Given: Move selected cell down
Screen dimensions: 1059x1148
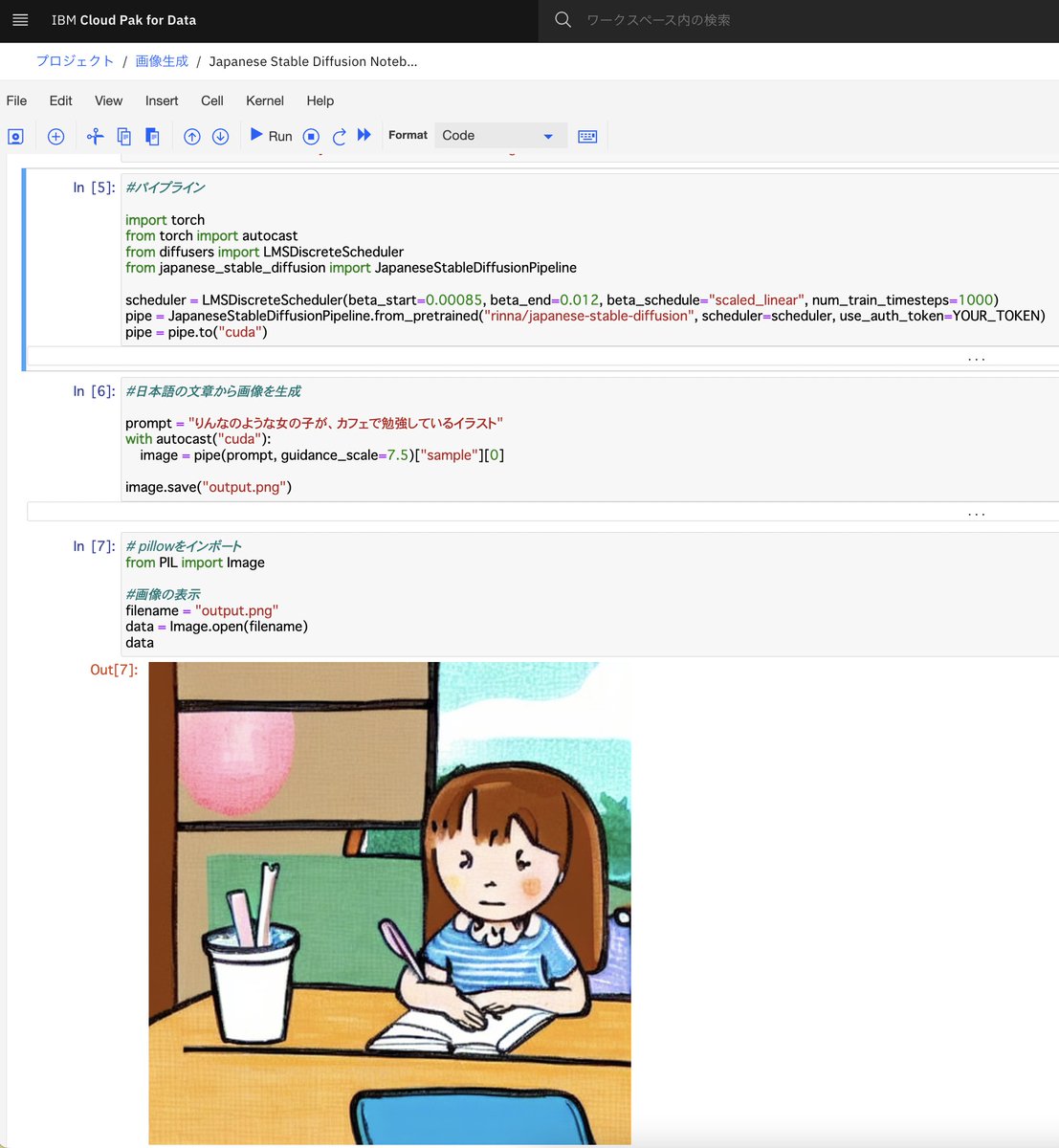Looking at the screenshot, I should (x=220, y=137).
